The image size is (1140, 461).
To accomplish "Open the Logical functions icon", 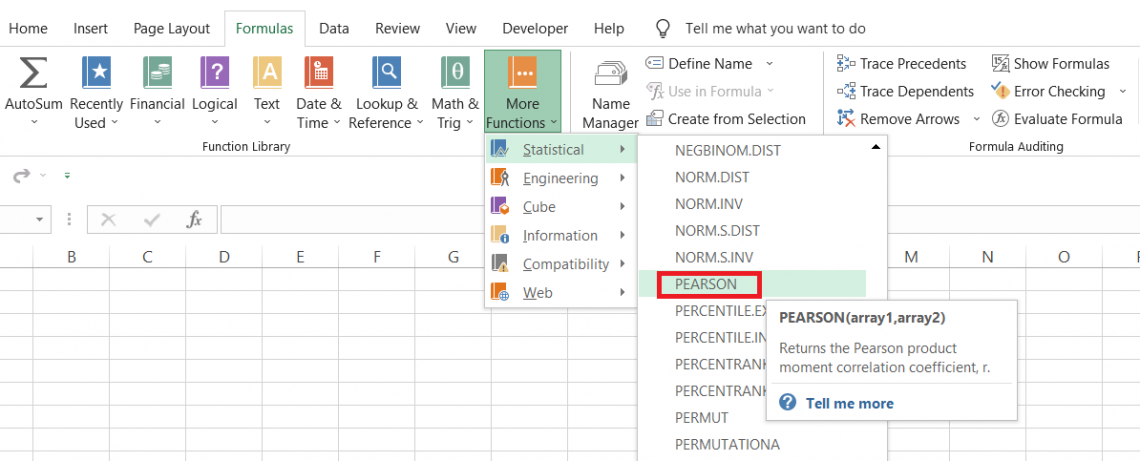I will [214, 73].
